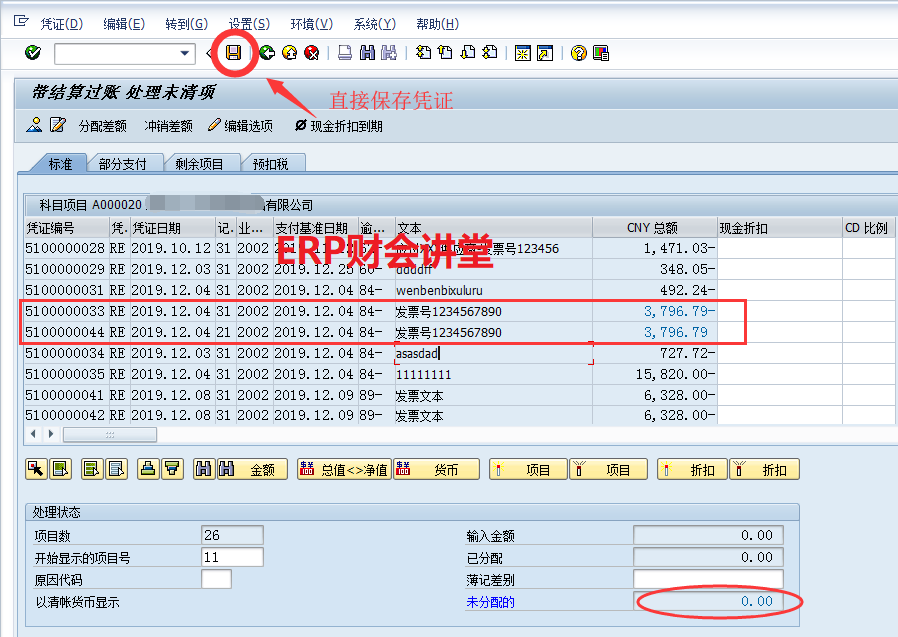This screenshot has width=898, height=637.
Task: Switch to the 部分支付 tab
Action: click(x=123, y=164)
